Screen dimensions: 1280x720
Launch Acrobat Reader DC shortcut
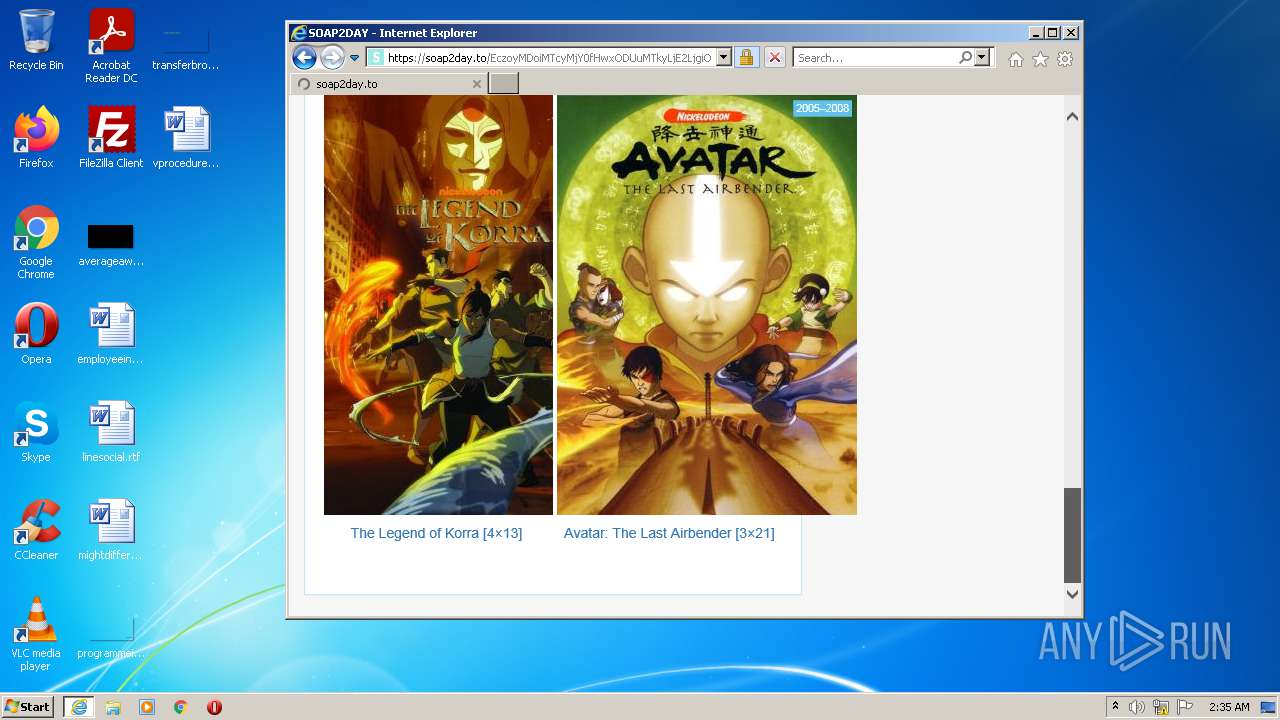[111, 46]
